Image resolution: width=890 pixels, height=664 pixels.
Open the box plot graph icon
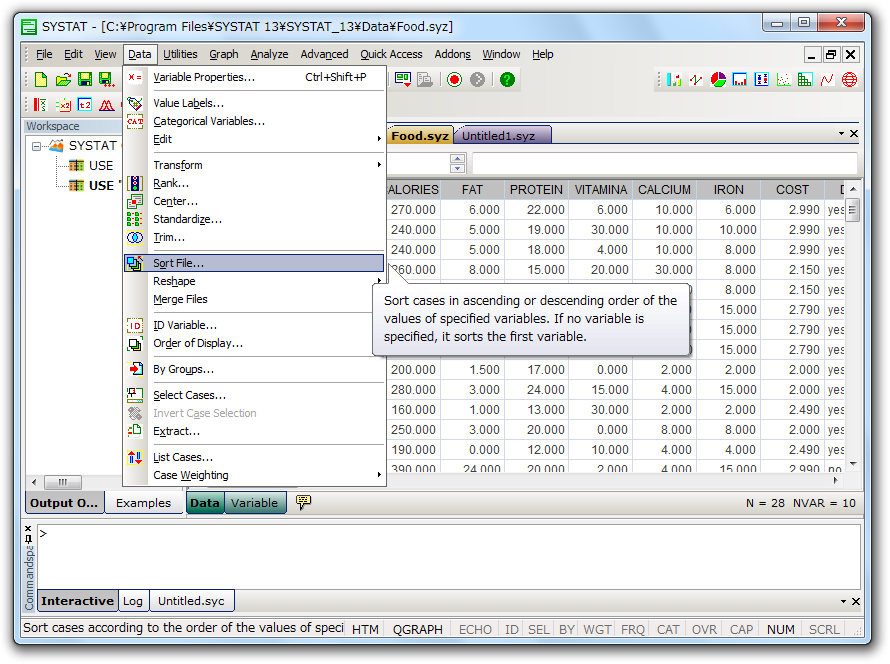(762, 80)
